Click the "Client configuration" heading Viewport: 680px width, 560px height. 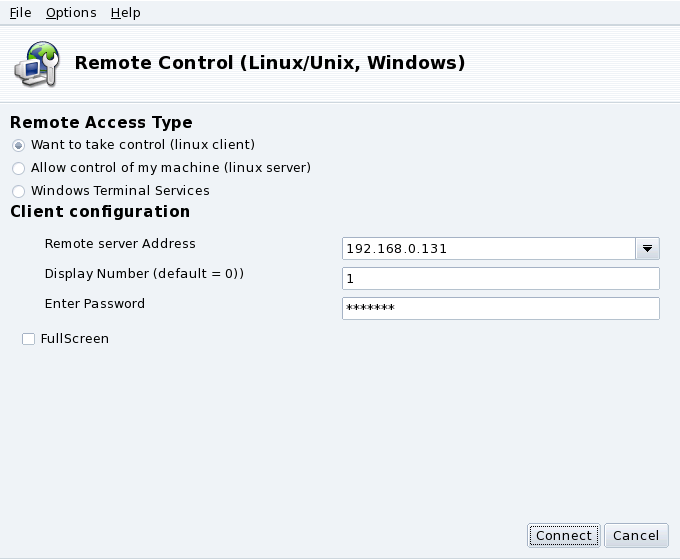[x=100, y=211]
